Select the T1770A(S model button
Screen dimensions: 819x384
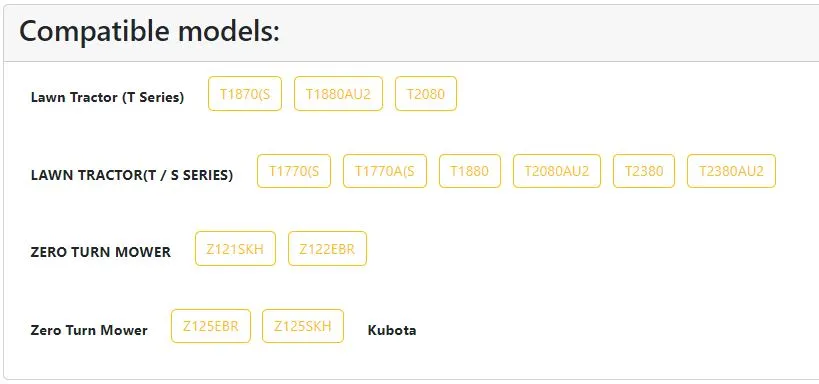384,171
